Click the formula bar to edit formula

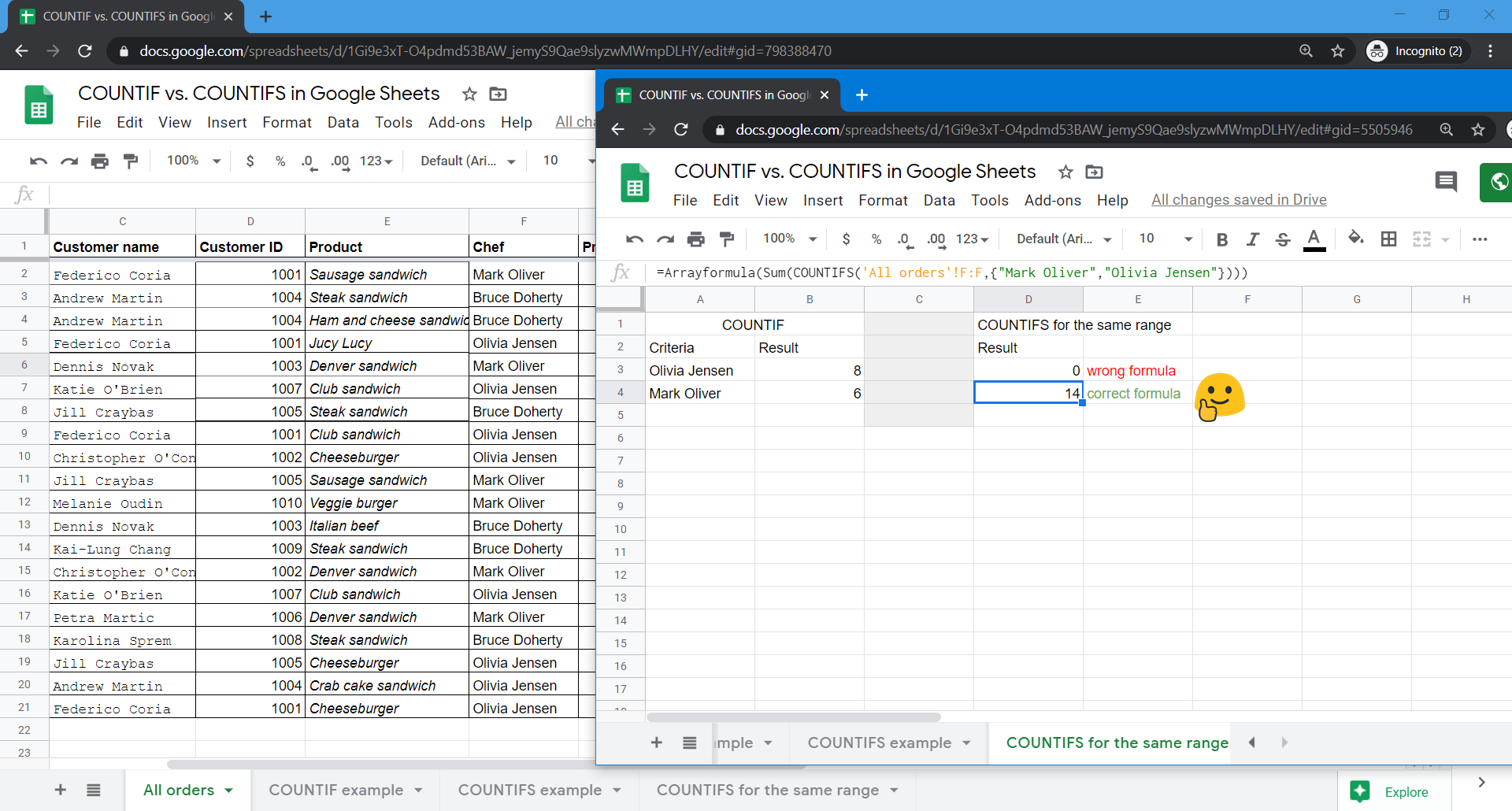[x=945, y=272]
